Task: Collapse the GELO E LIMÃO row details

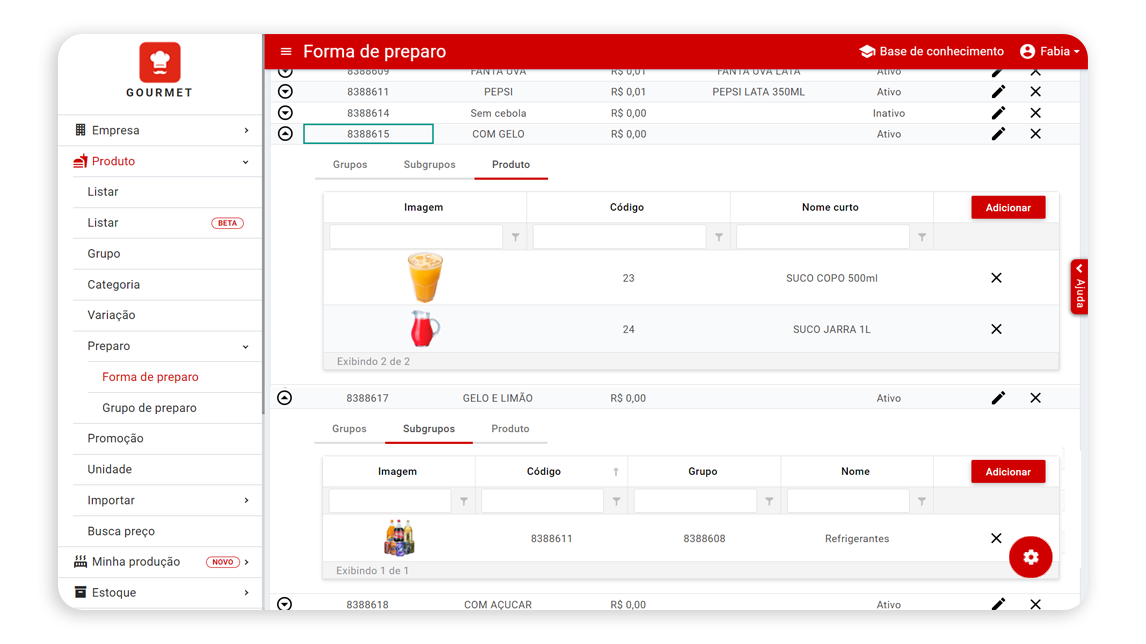Action: 284,398
